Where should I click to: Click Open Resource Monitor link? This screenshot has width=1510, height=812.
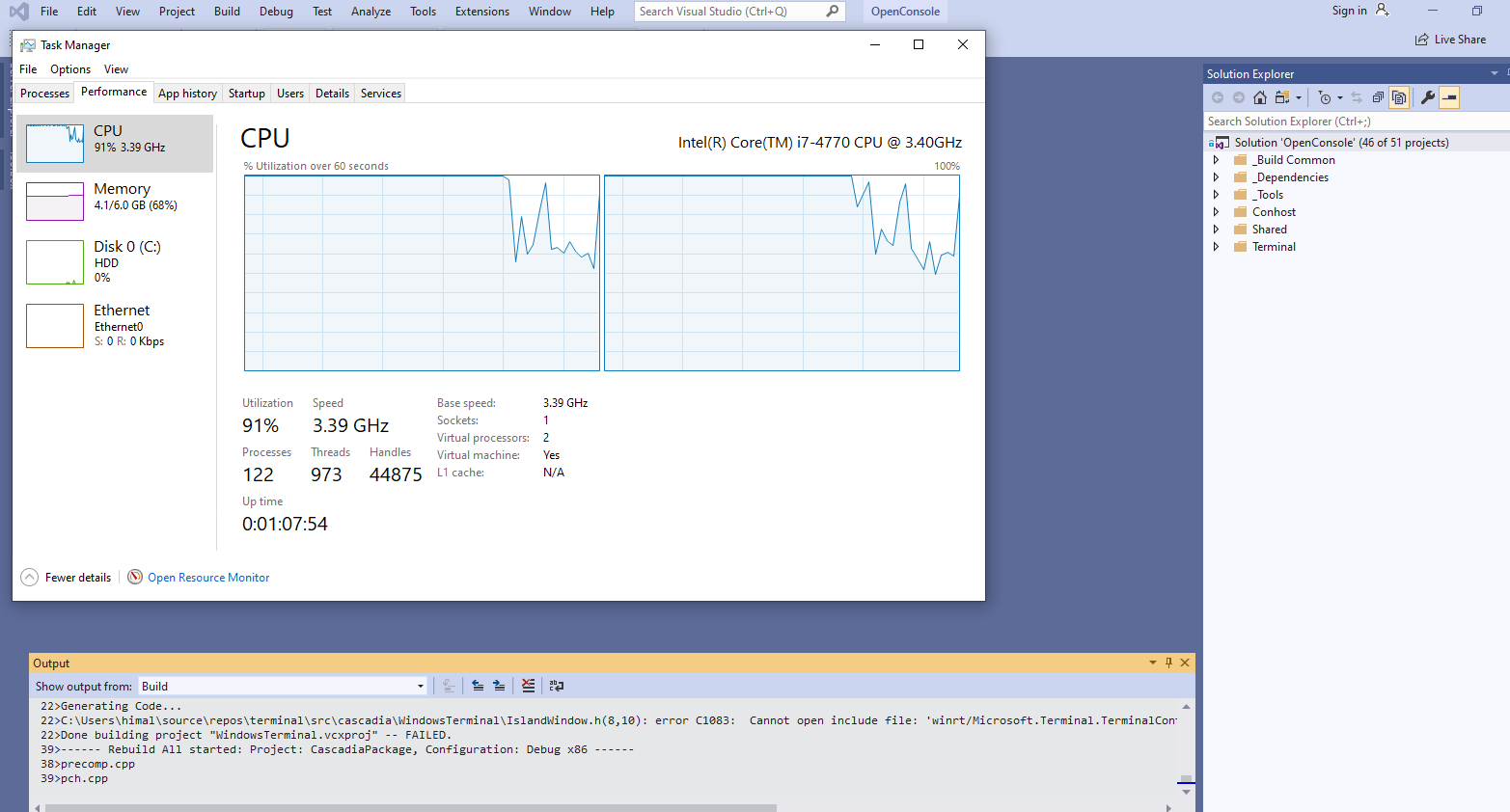[x=207, y=577]
